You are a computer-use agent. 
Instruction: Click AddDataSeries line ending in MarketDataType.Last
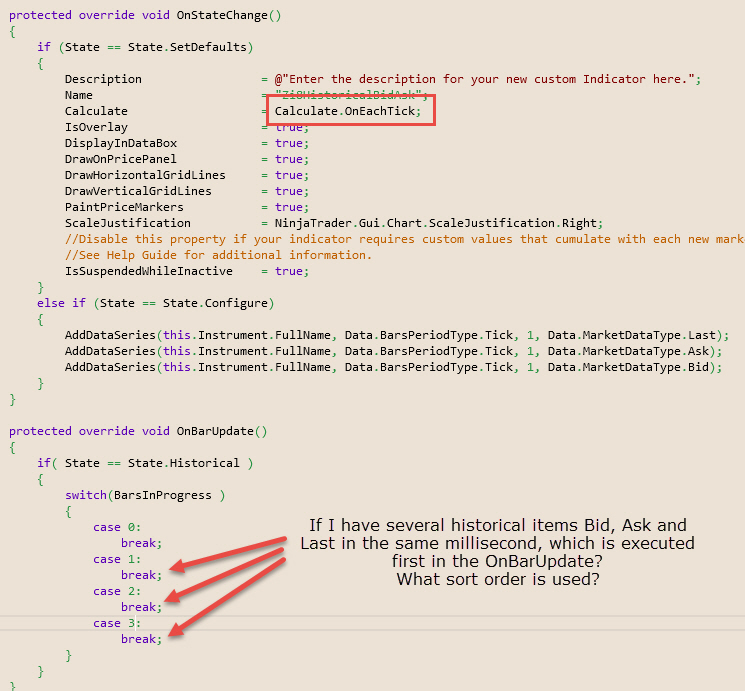click(x=397, y=335)
